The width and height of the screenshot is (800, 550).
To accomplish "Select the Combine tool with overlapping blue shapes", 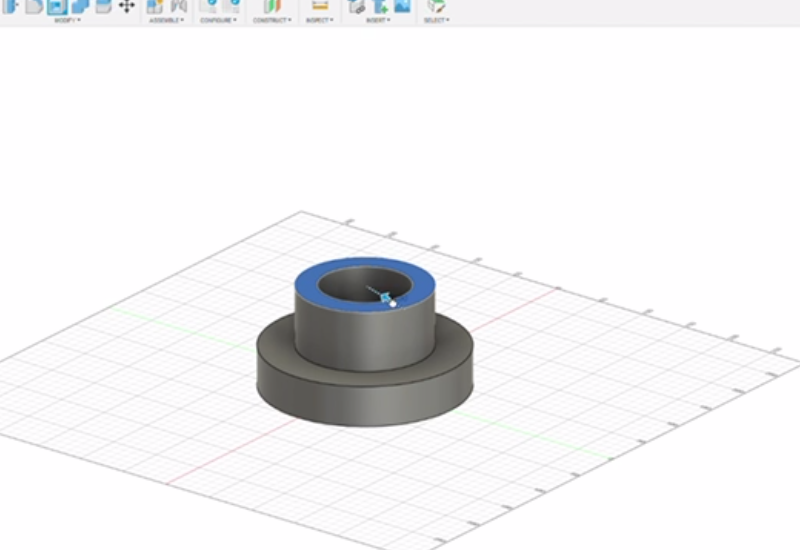I will [80, 6].
